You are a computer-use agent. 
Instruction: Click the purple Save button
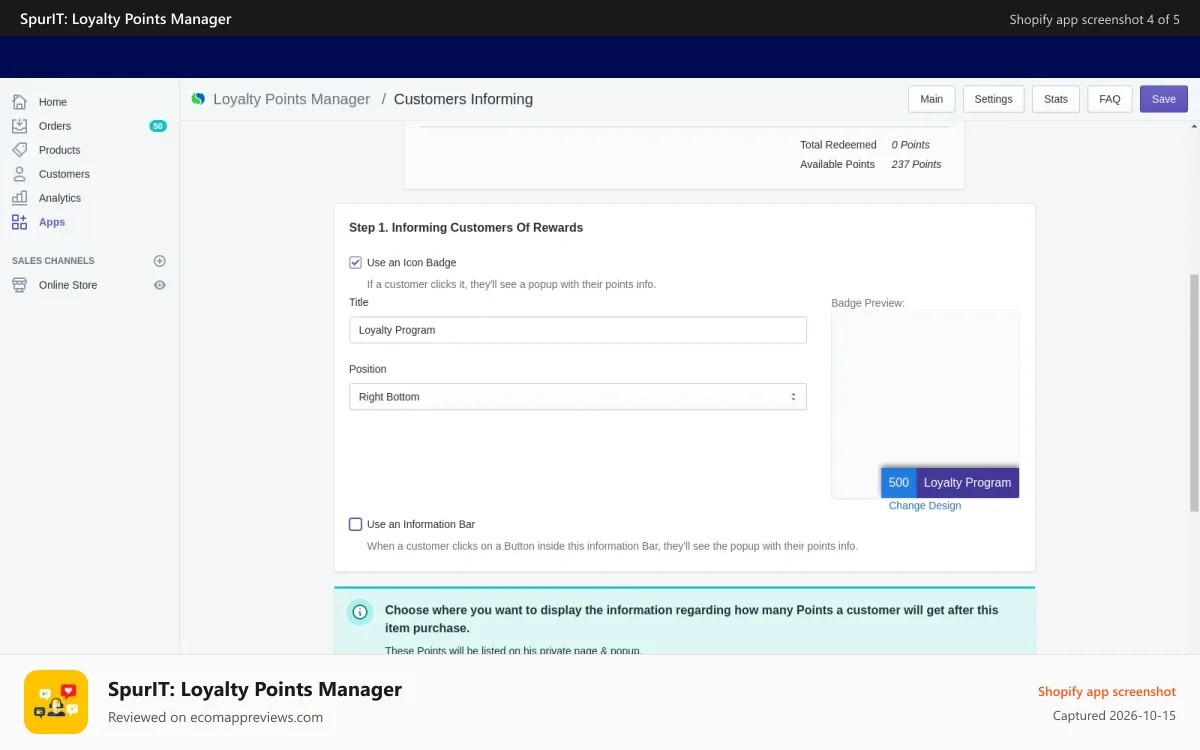click(x=1164, y=99)
